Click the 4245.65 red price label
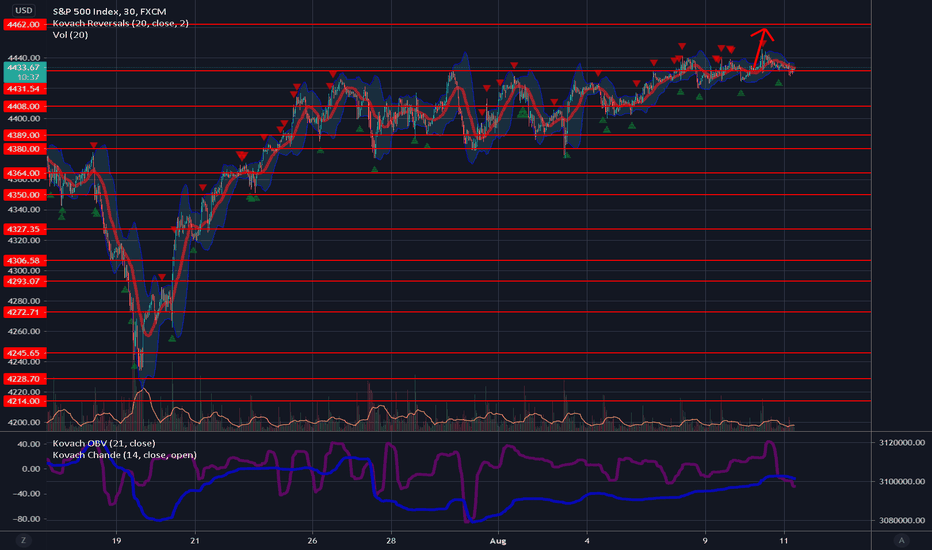 (x=24, y=353)
